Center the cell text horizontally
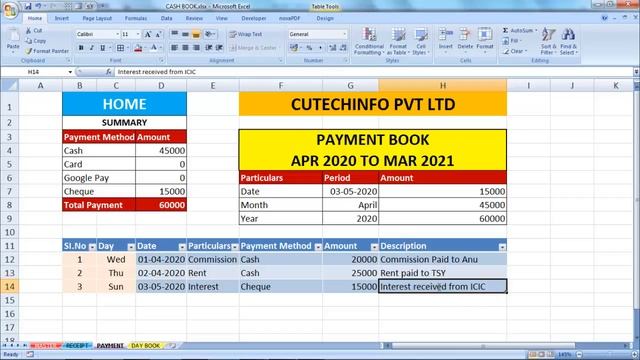This screenshot has height=360, width=640. click(185, 48)
